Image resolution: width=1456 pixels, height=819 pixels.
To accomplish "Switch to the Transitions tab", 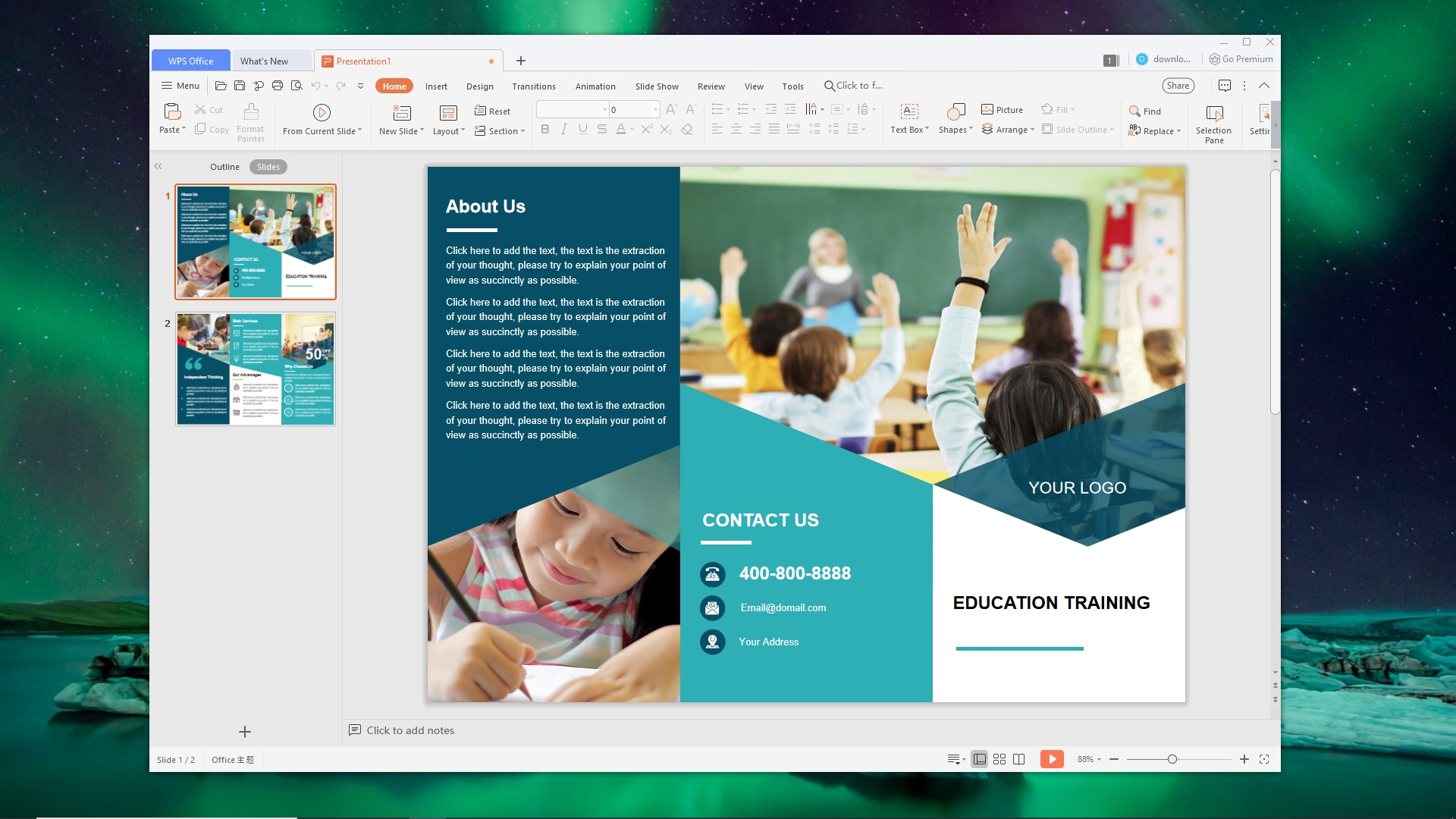I will click(534, 86).
